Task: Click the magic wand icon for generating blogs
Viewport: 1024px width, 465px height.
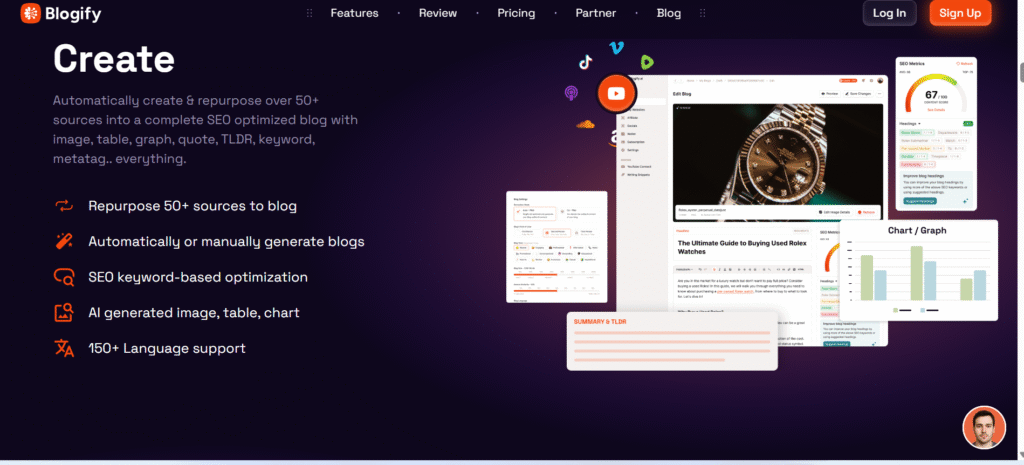Action: [64, 241]
